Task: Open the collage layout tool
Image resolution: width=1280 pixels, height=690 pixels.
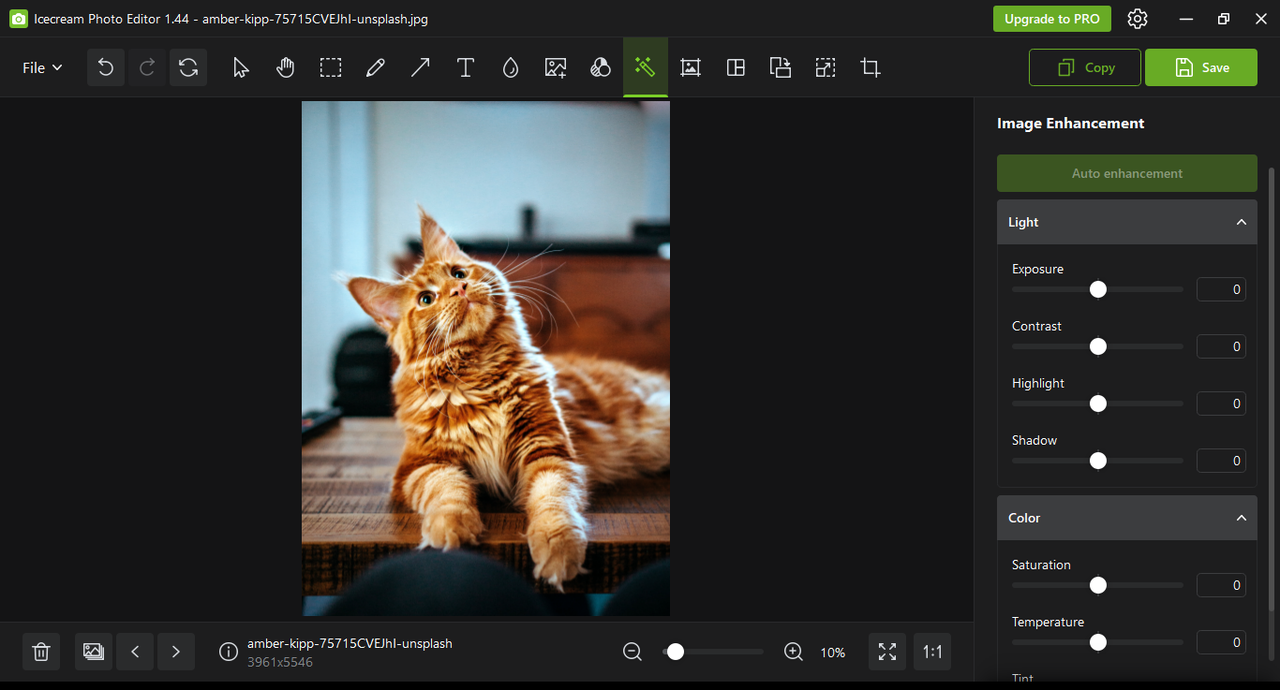Action: (735, 67)
